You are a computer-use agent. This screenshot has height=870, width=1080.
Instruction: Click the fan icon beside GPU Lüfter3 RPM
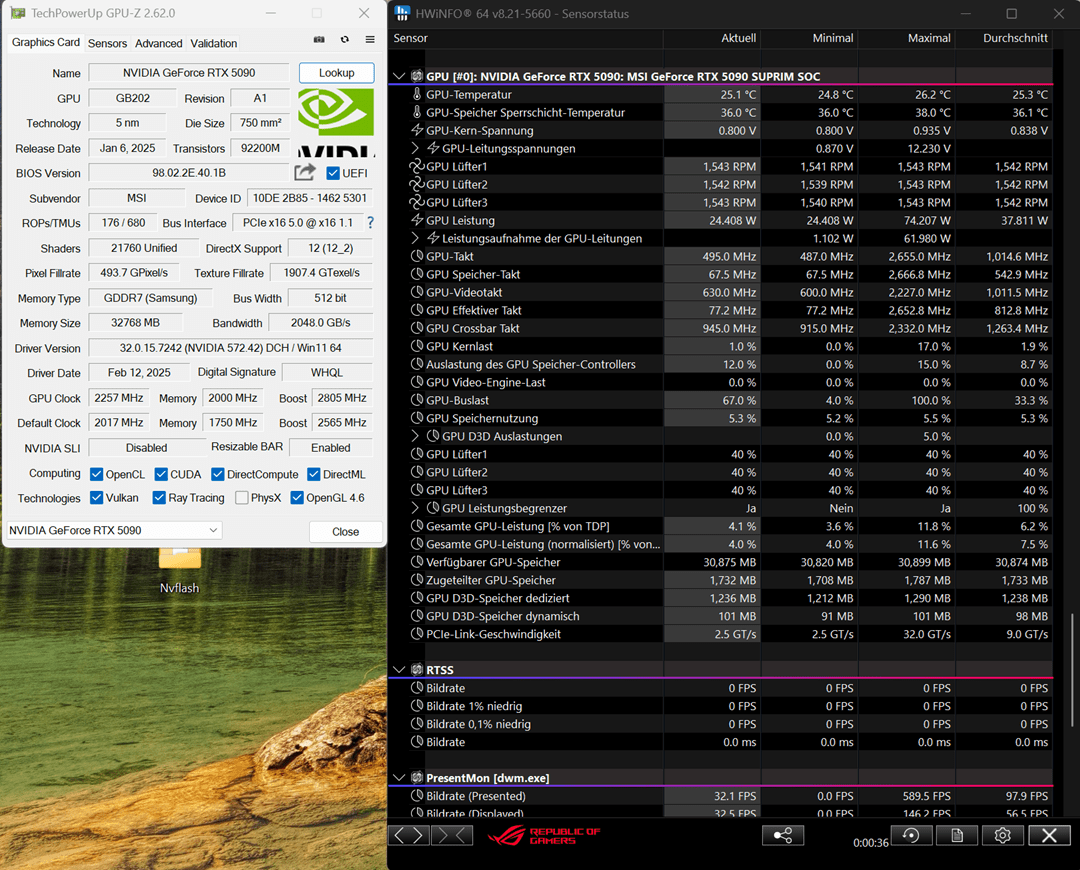[416, 203]
